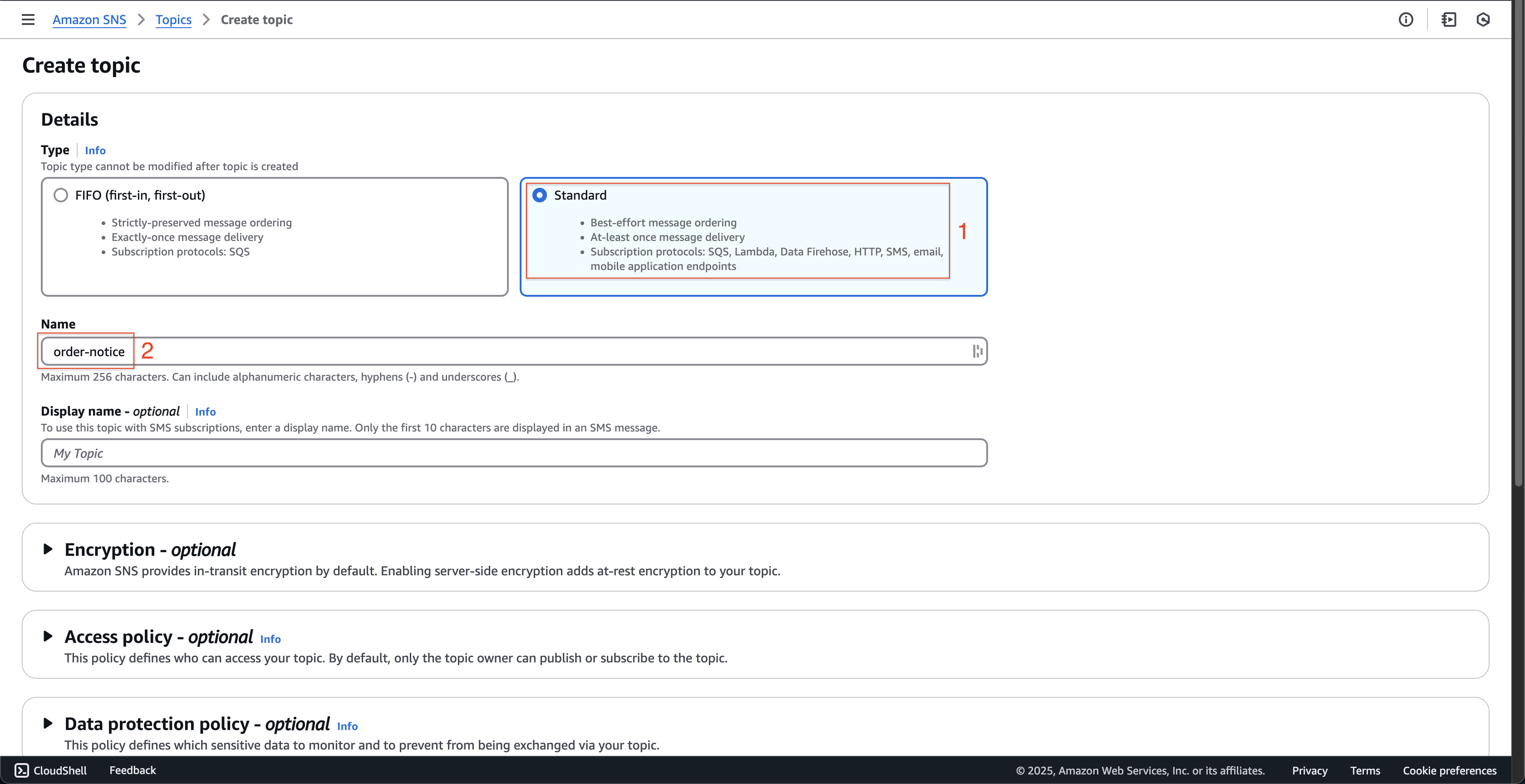The image size is (1525, 784).
Task: Open the Privacy link in footer
Action: coord(1309,770)
